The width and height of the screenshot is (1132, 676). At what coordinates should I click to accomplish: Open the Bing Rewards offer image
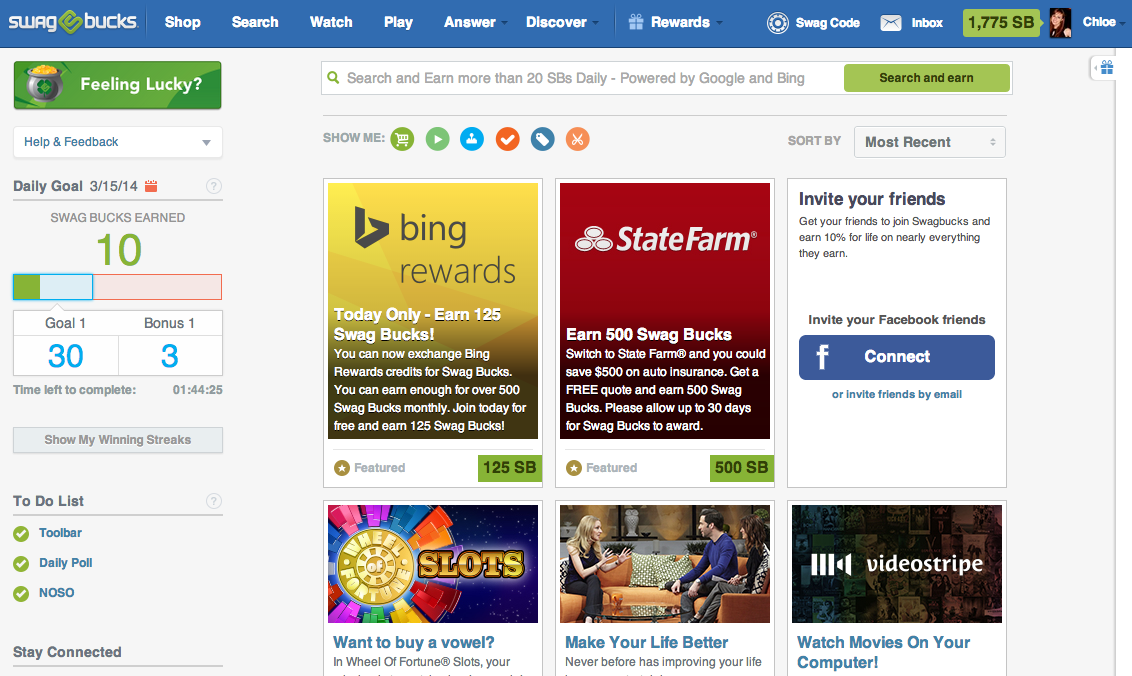tap(433, 311)
